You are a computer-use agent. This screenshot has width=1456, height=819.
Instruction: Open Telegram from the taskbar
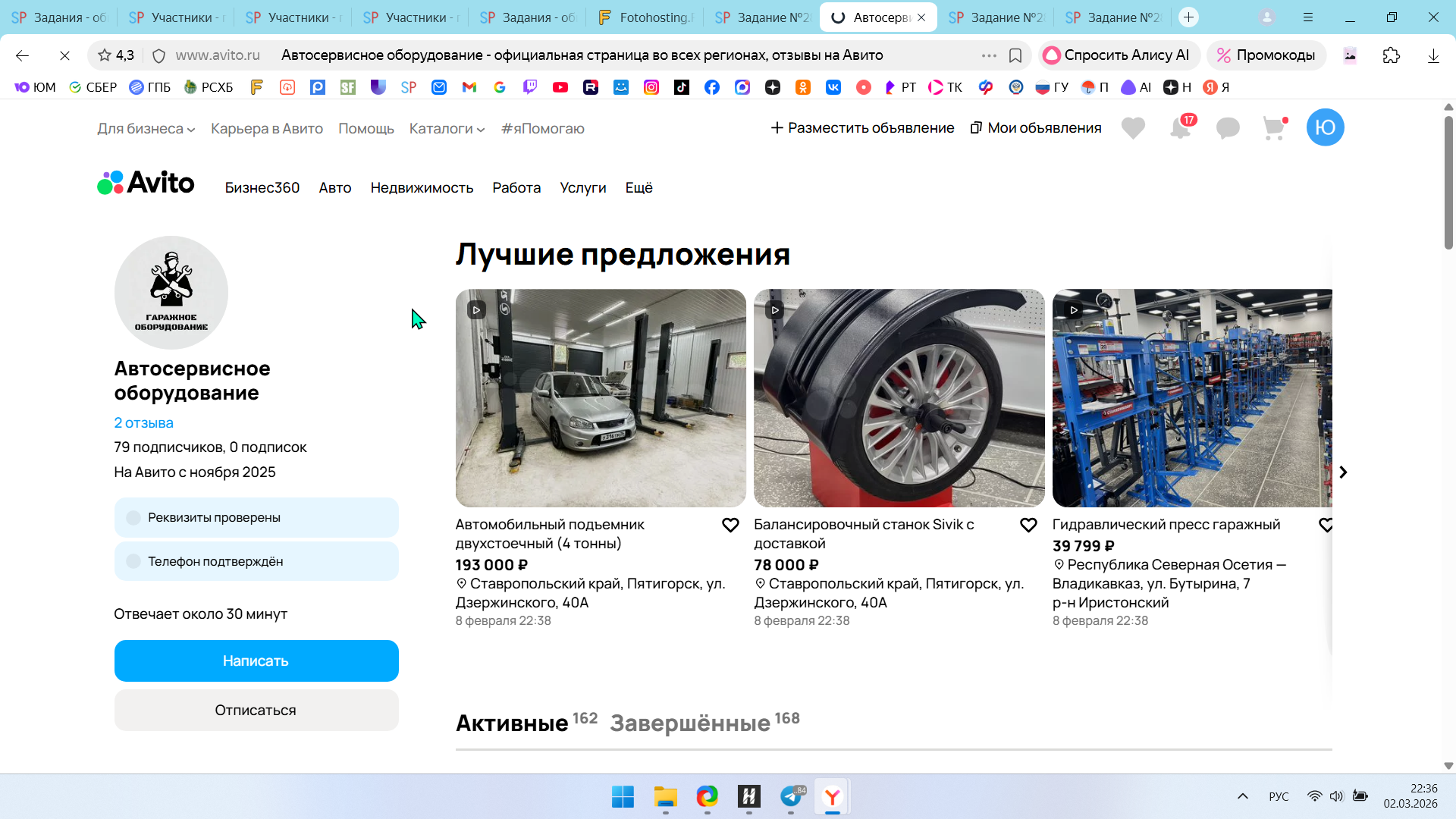[791, 796]
